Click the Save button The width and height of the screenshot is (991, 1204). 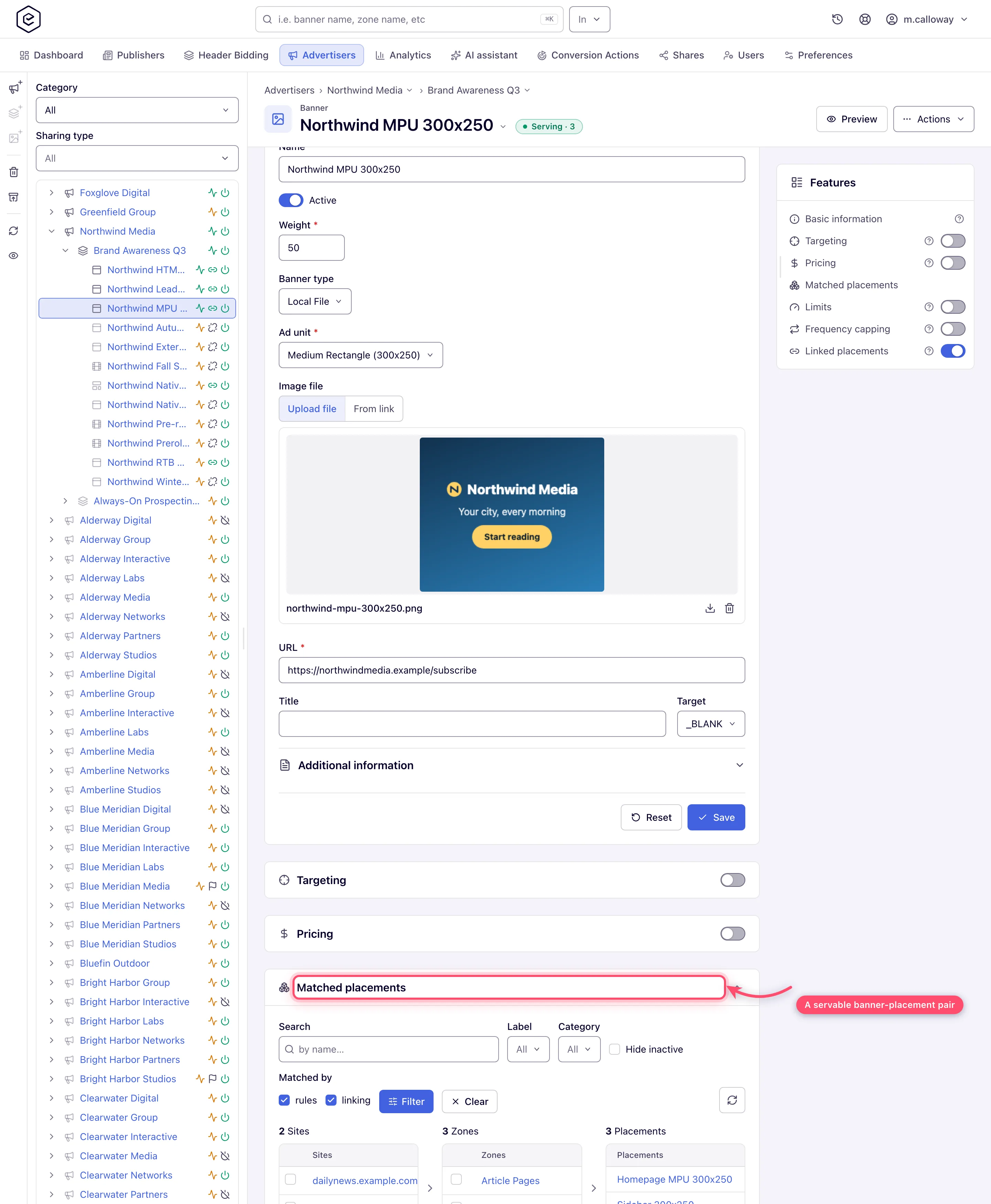tap(716, 817)
